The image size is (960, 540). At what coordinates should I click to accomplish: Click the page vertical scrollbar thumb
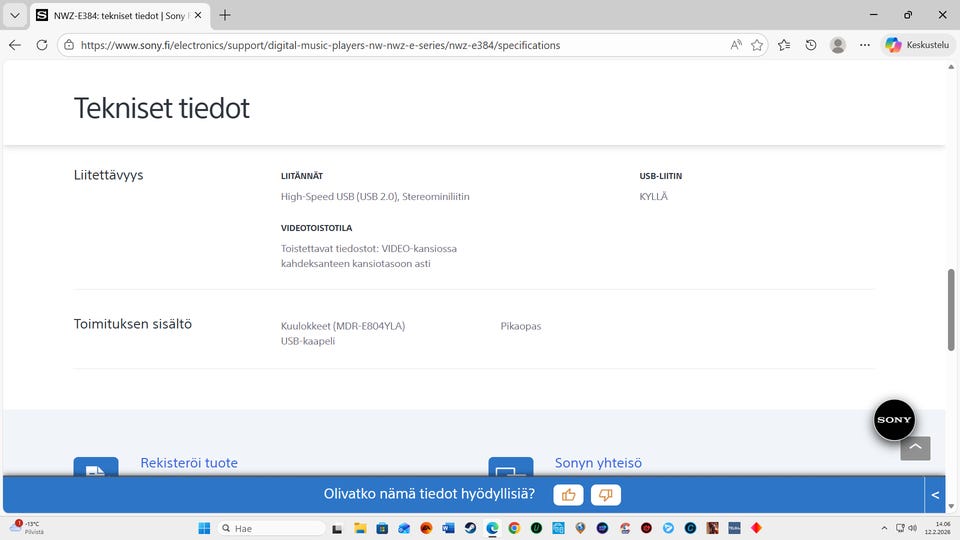[x=951, y=310]
